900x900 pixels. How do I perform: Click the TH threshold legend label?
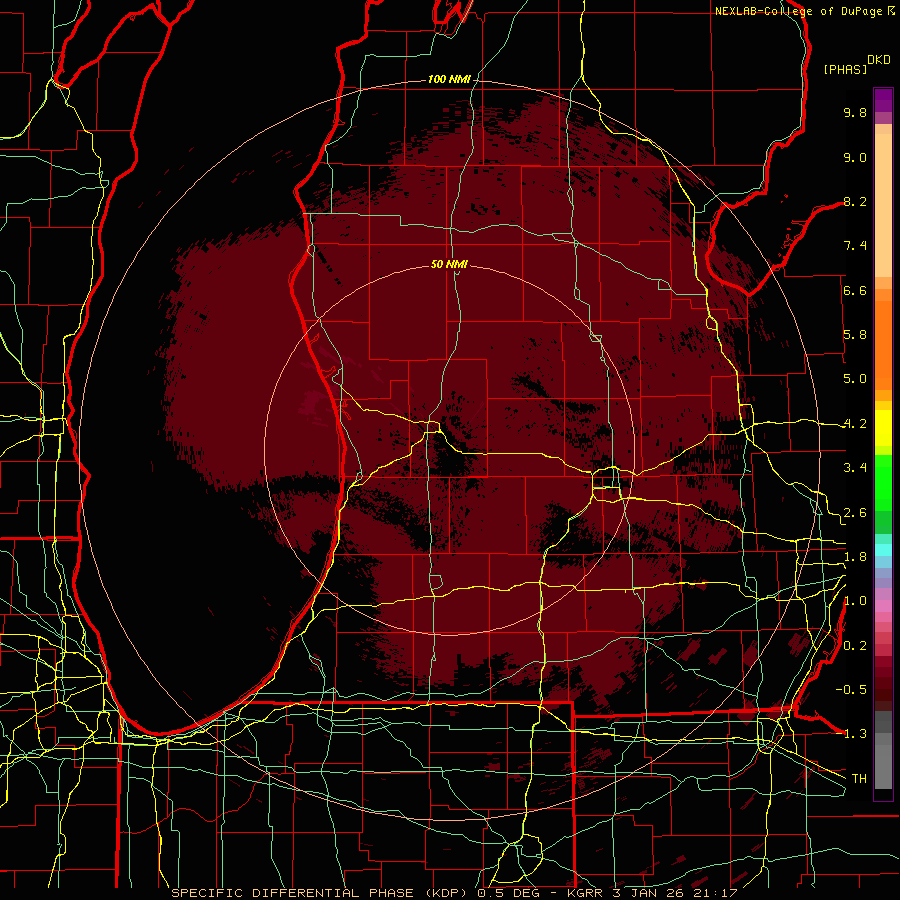point(859,779)
